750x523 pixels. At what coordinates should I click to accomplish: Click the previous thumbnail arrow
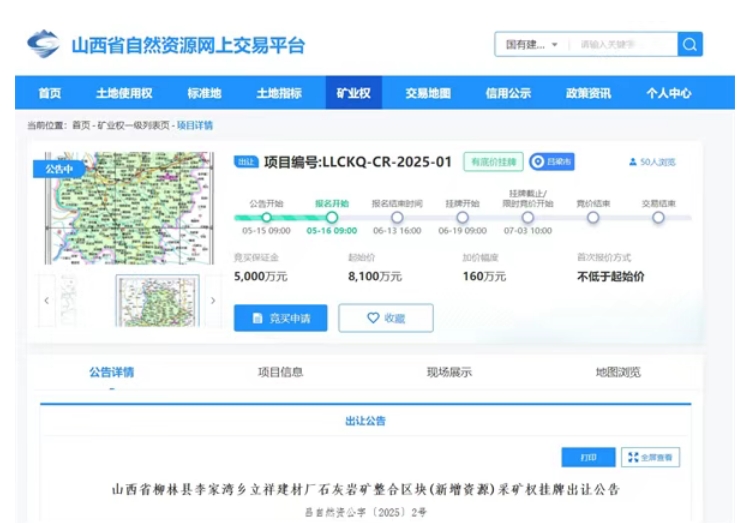click(x=47, y=300)
